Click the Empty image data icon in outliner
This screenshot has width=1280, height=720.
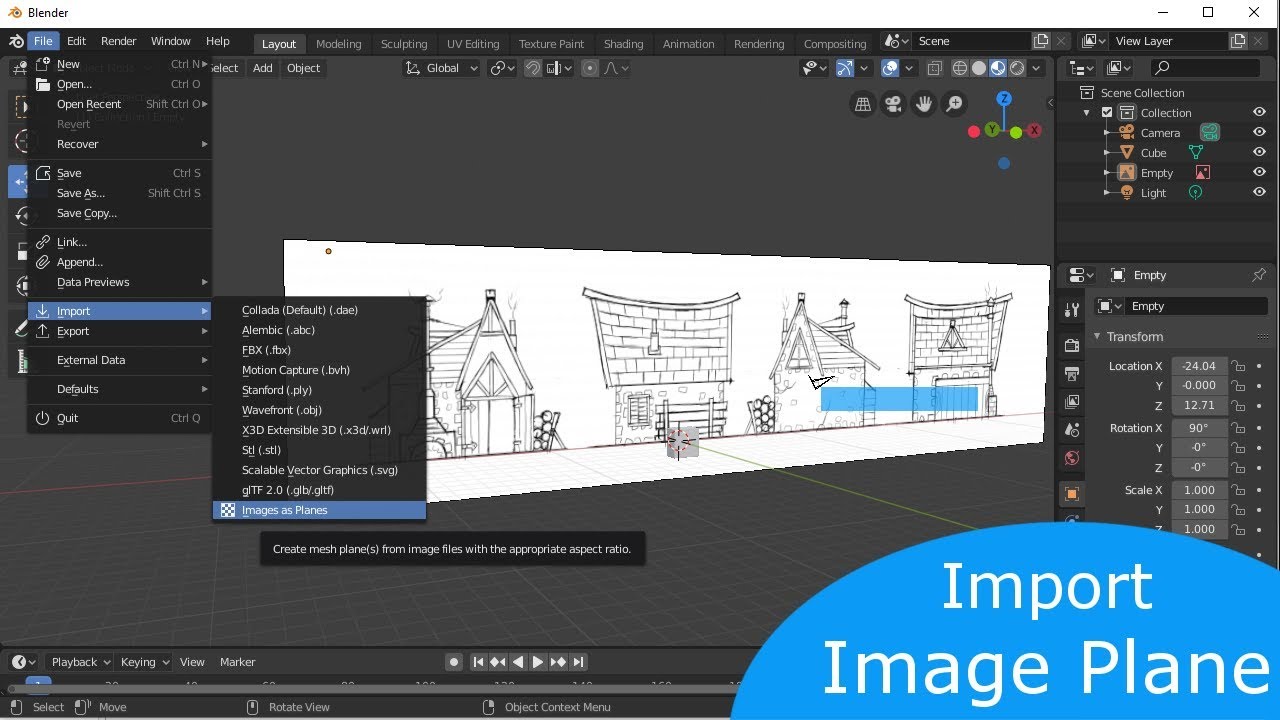pos(1202,173)
